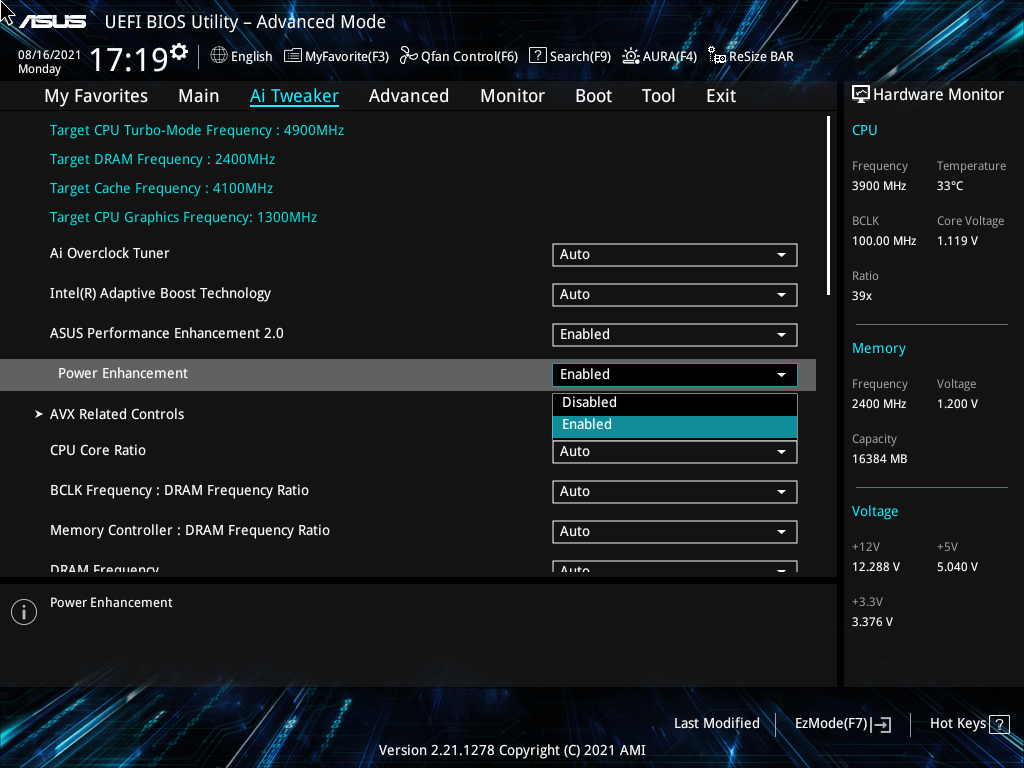Click Last Modified button
This screenshot has width=1024, height=768.
coord(716,724)
